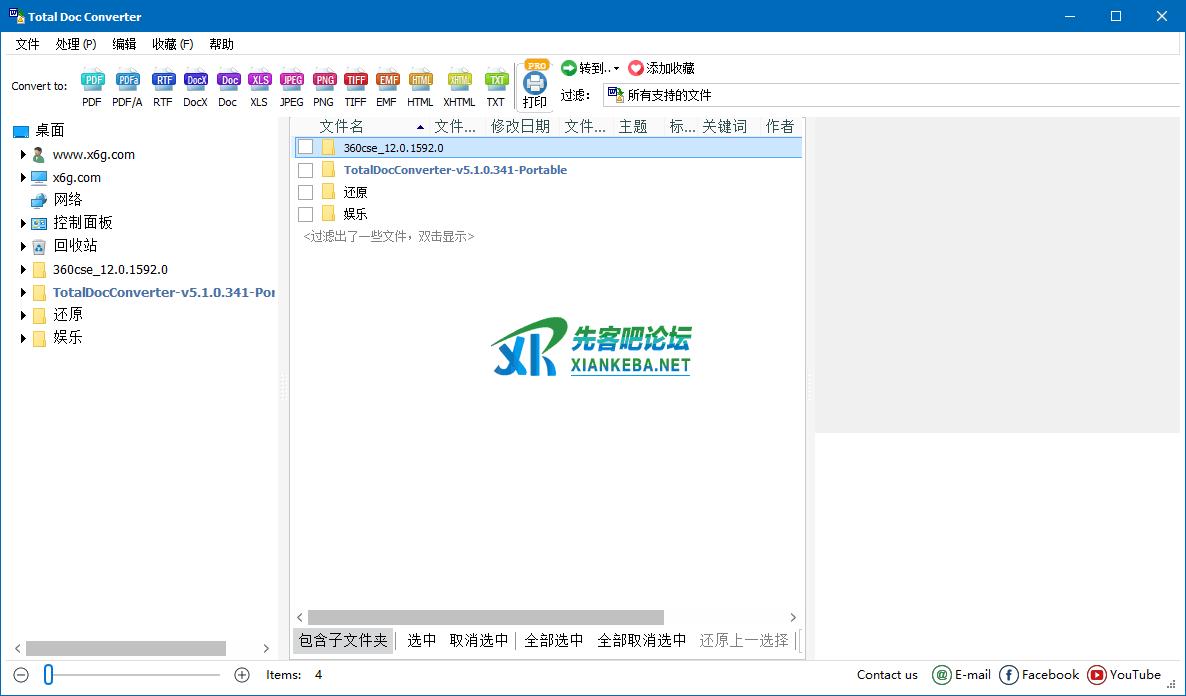
Task: Open the 转到 dropdown arrow
Action: tap(616, 69)
